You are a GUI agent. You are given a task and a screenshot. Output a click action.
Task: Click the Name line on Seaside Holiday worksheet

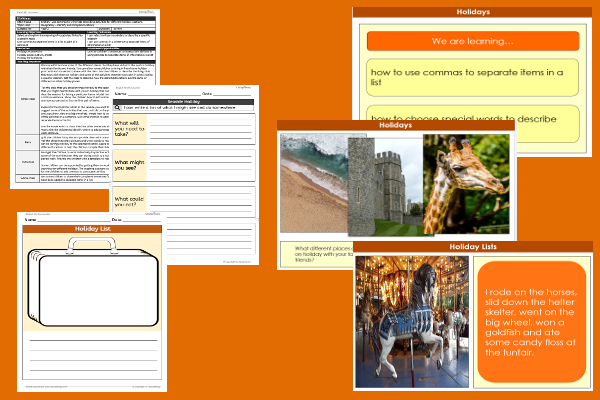(x=164, y=94)
